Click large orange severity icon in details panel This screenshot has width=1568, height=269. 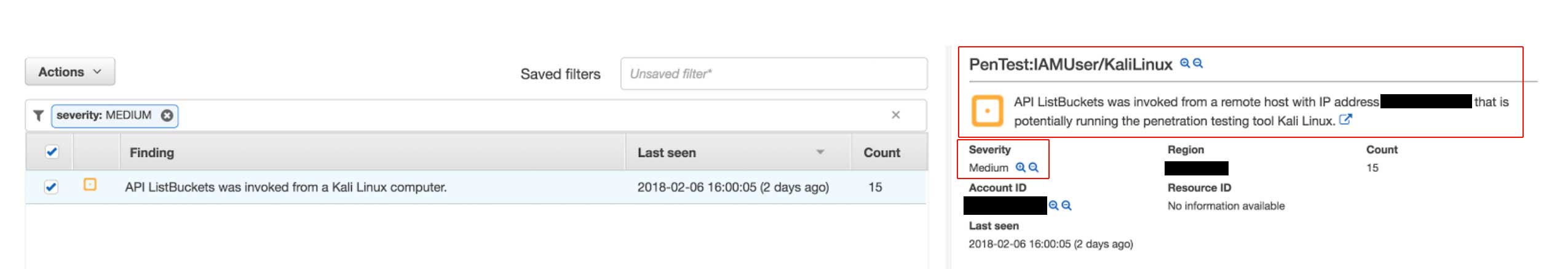pos(987,111)
